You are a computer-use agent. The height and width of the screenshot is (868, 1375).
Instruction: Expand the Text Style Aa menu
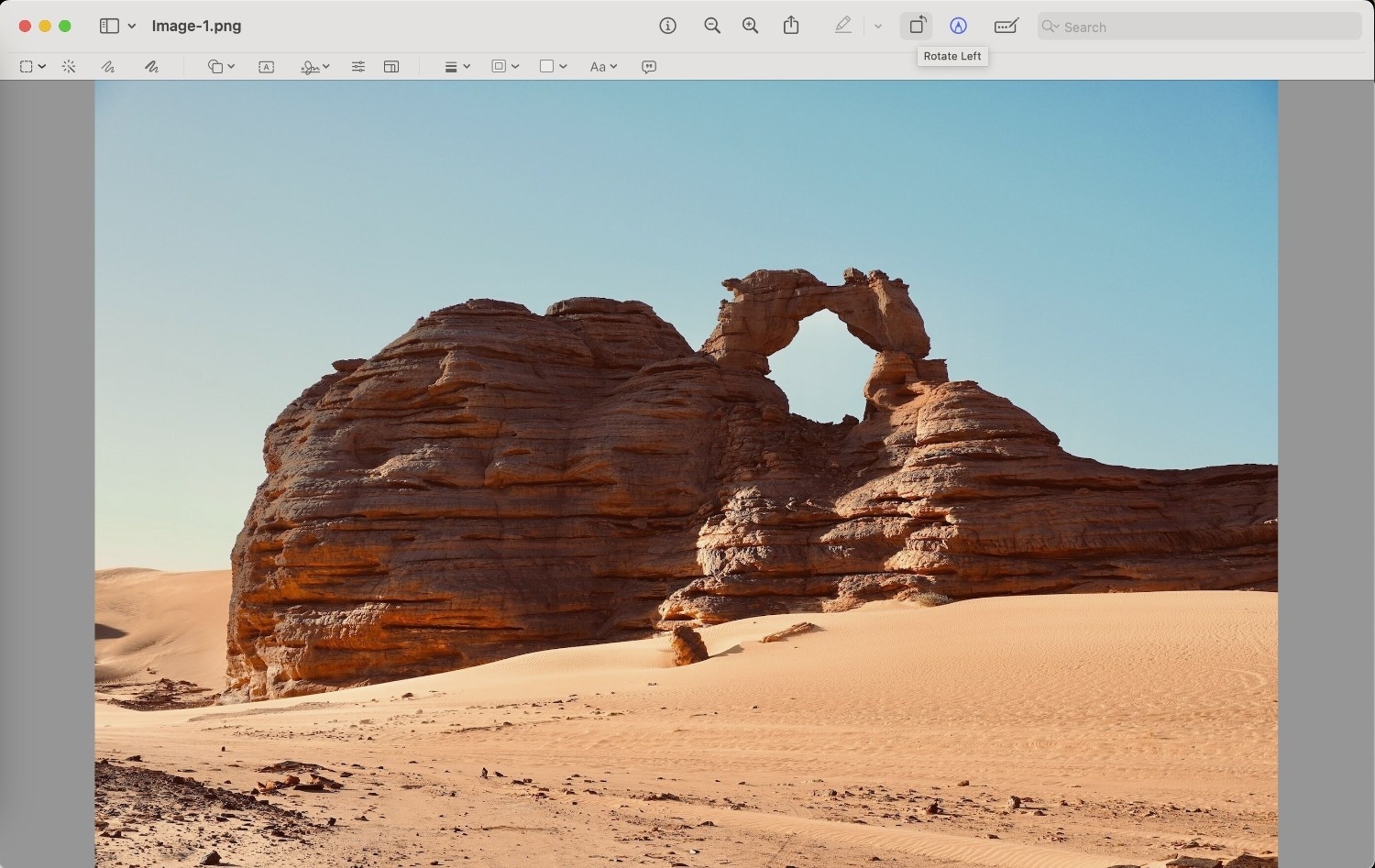click(x=603, y=67)
